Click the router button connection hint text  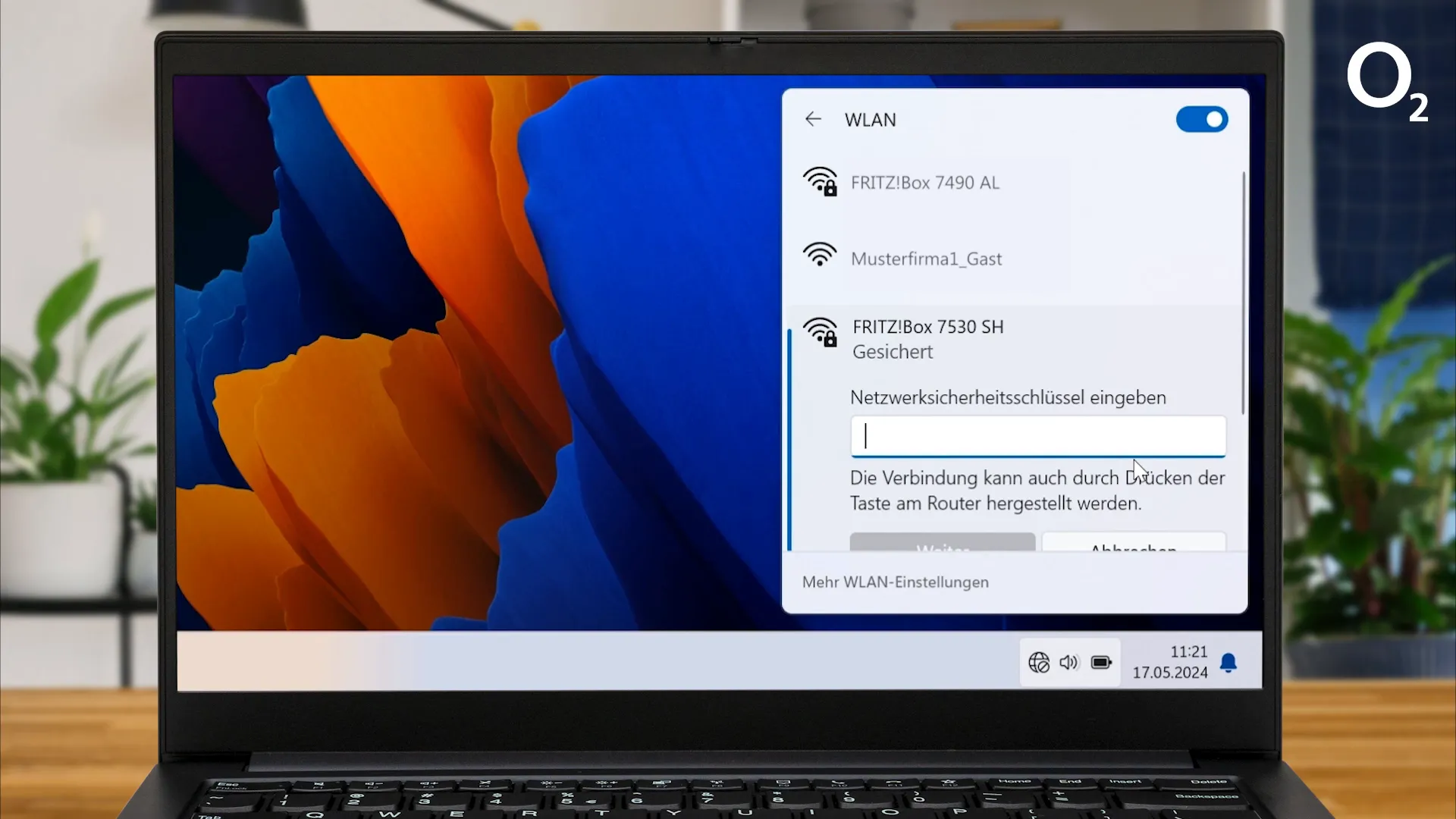1037,491
